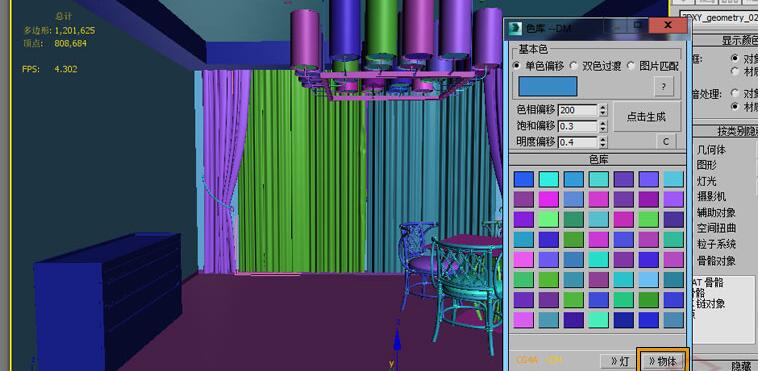Click the C button below 点击生成
Image resolution: width=762 pixels, height=371 pixels.
point(666,142)
